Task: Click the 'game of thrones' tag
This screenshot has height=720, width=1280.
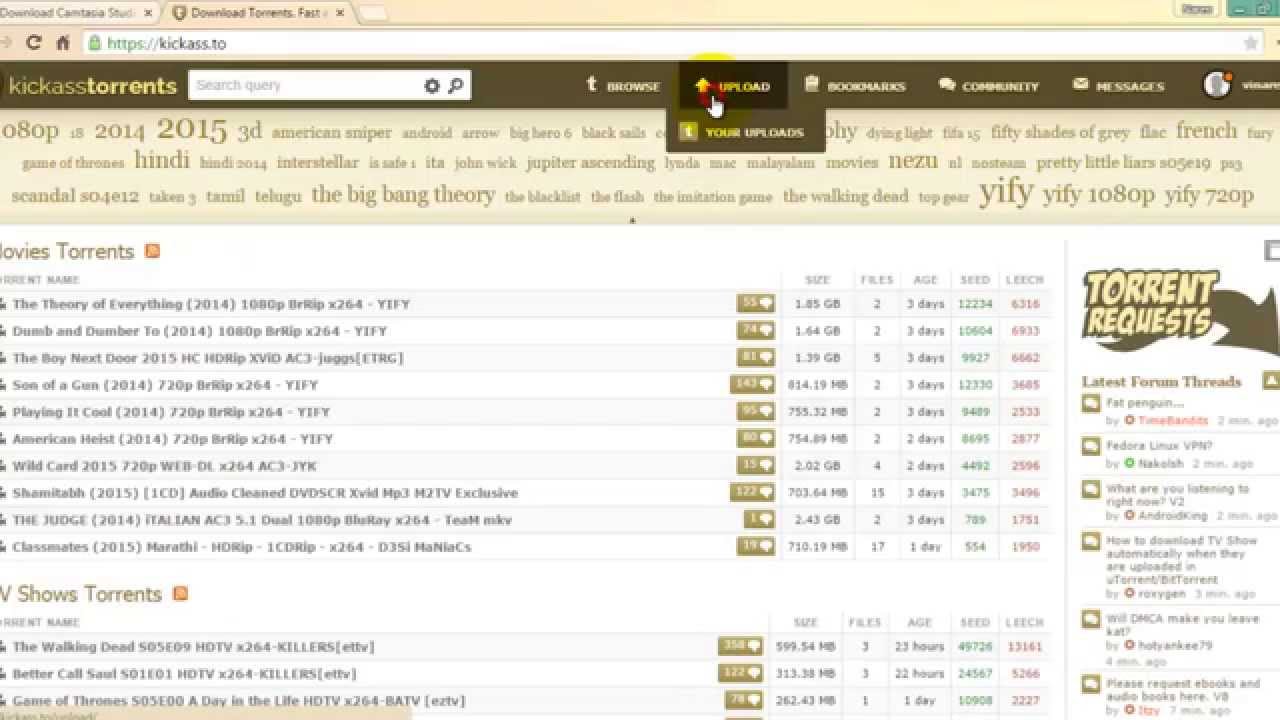Action: [73, 163]
